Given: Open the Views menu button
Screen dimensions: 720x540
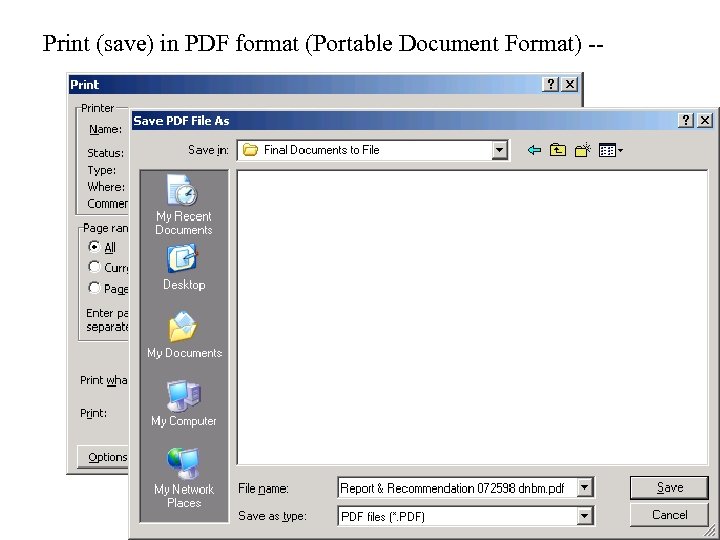Looking at the screenshot, I should pyautogui.click(x=611, y=150).
